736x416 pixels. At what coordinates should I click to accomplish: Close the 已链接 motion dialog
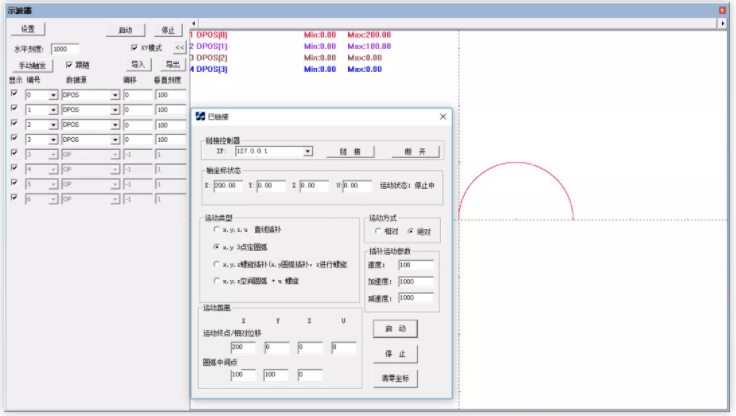(443, 116)
